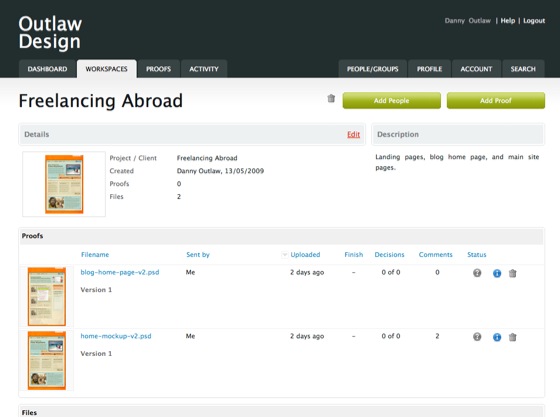Click the workspace thumbnail in Details
This screenshot has width=560, height=417.
coord(64,184)
